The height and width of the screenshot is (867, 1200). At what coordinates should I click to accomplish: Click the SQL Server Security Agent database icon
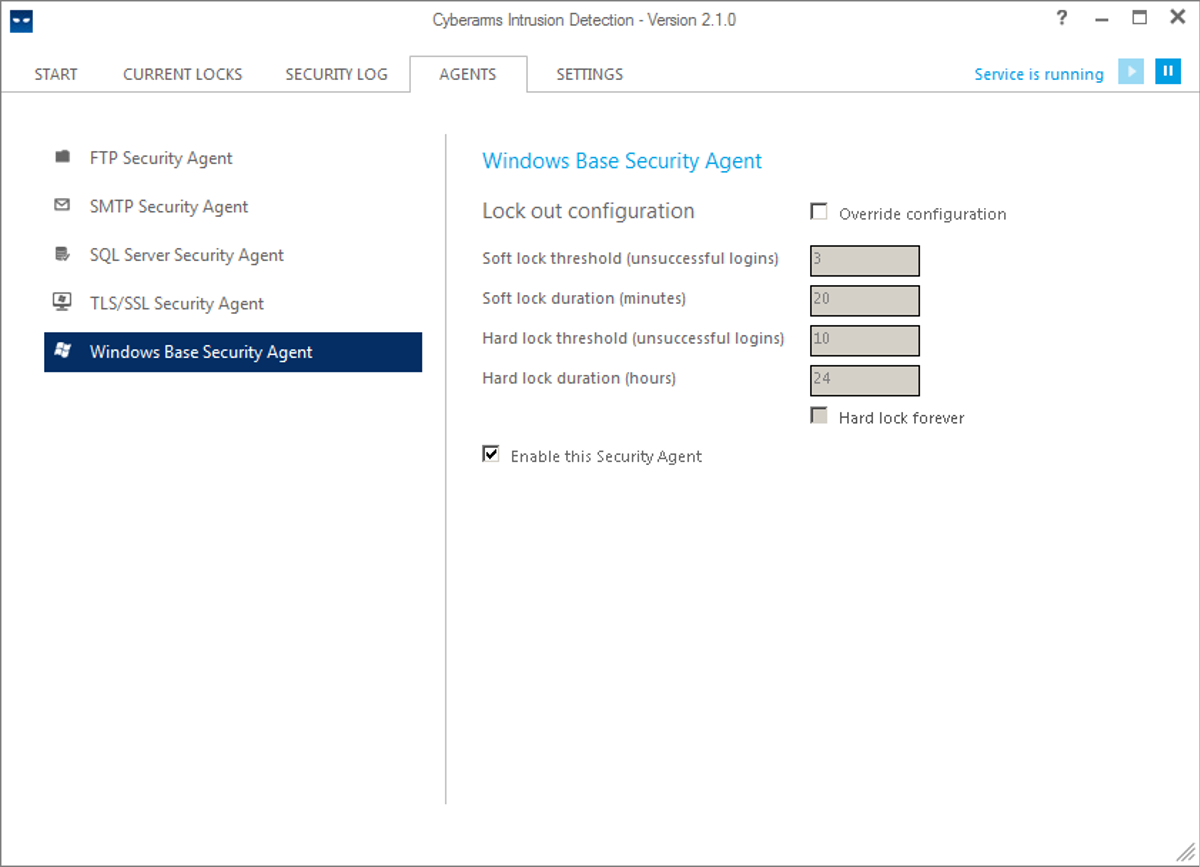point(63,254)
